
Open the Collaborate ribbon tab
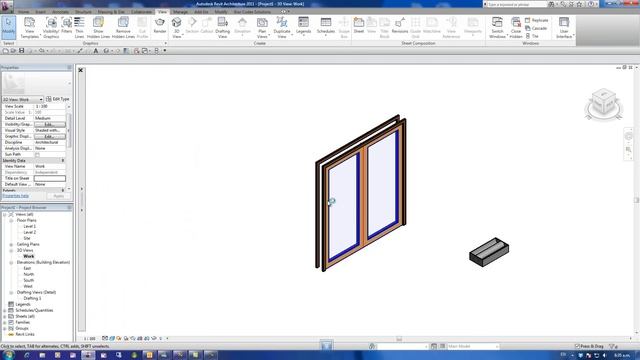141,12
